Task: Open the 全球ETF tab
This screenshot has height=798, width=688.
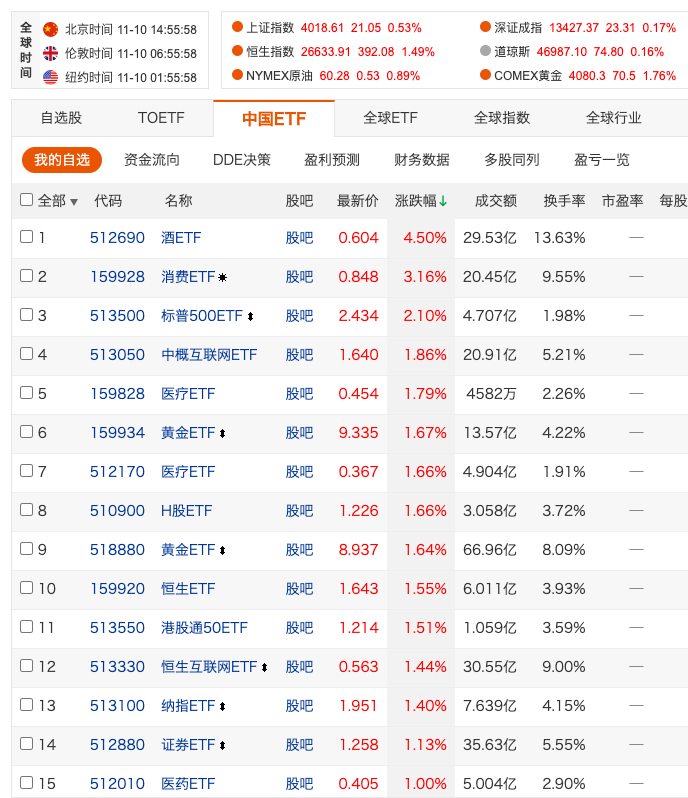Action: [x=390, y=118]
